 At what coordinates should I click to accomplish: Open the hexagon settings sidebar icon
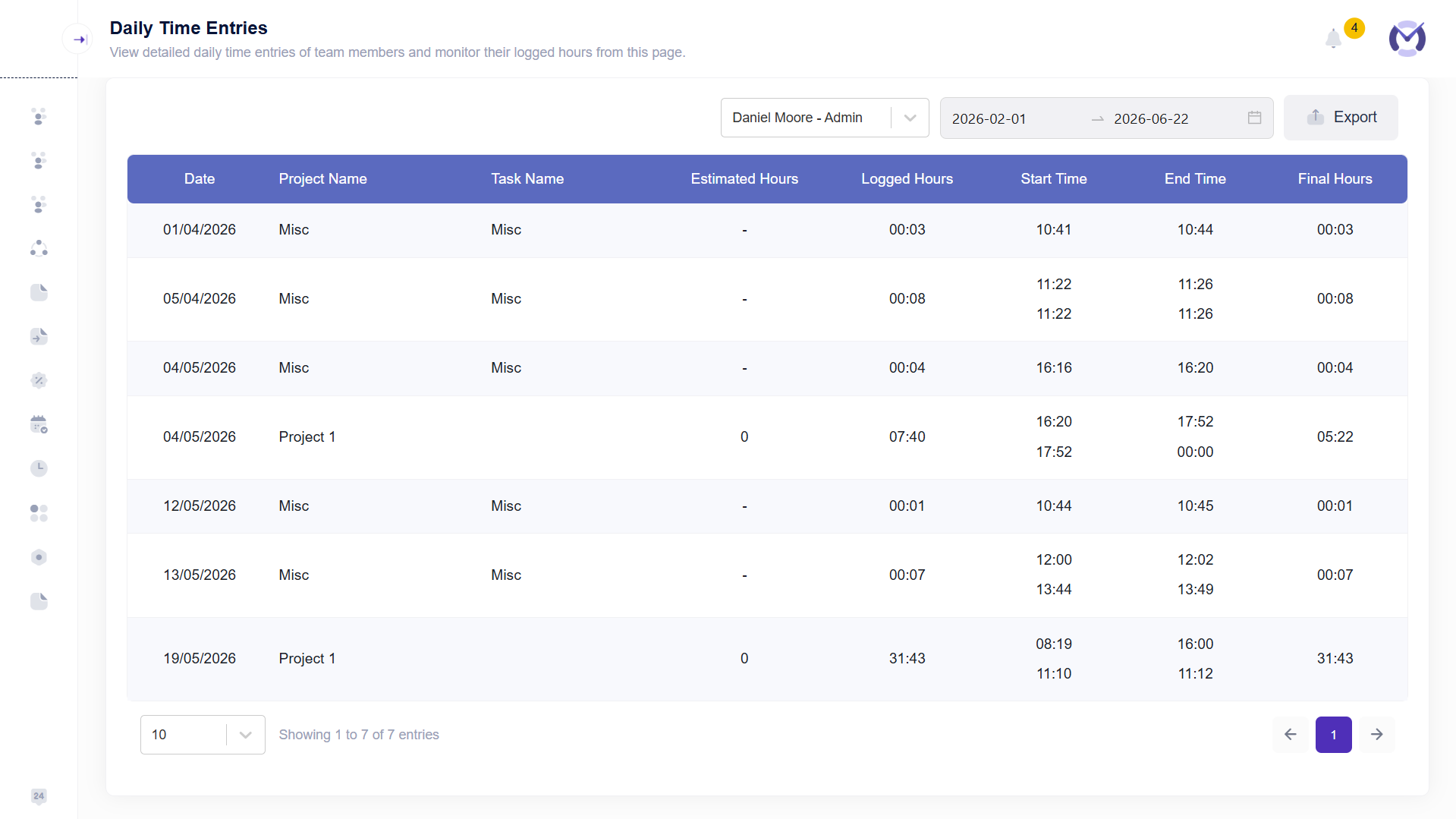pos(39,557)
